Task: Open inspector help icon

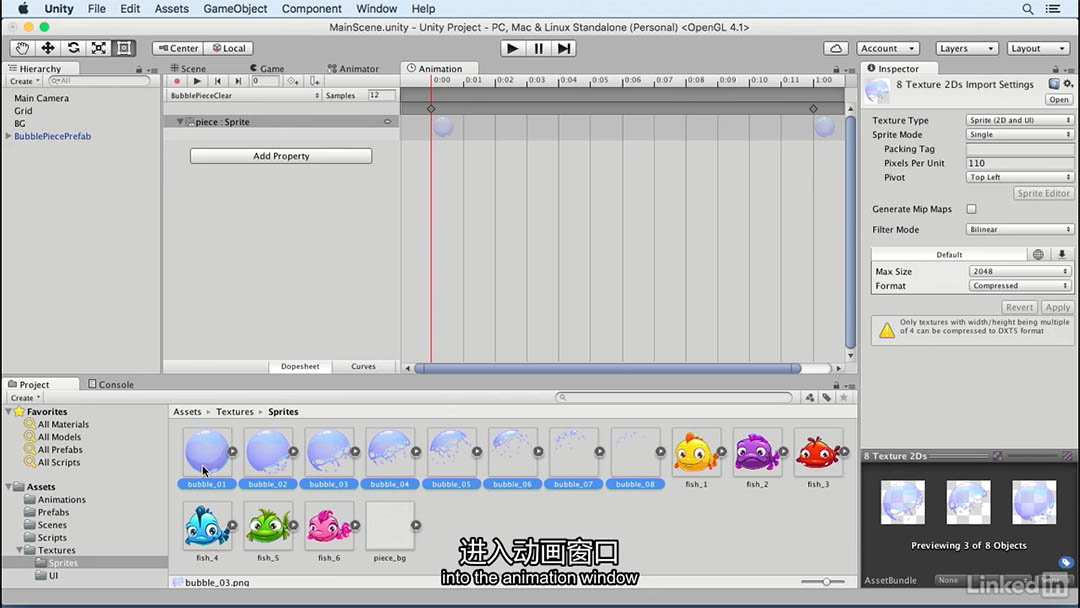Action: [x=1054, y=84]
